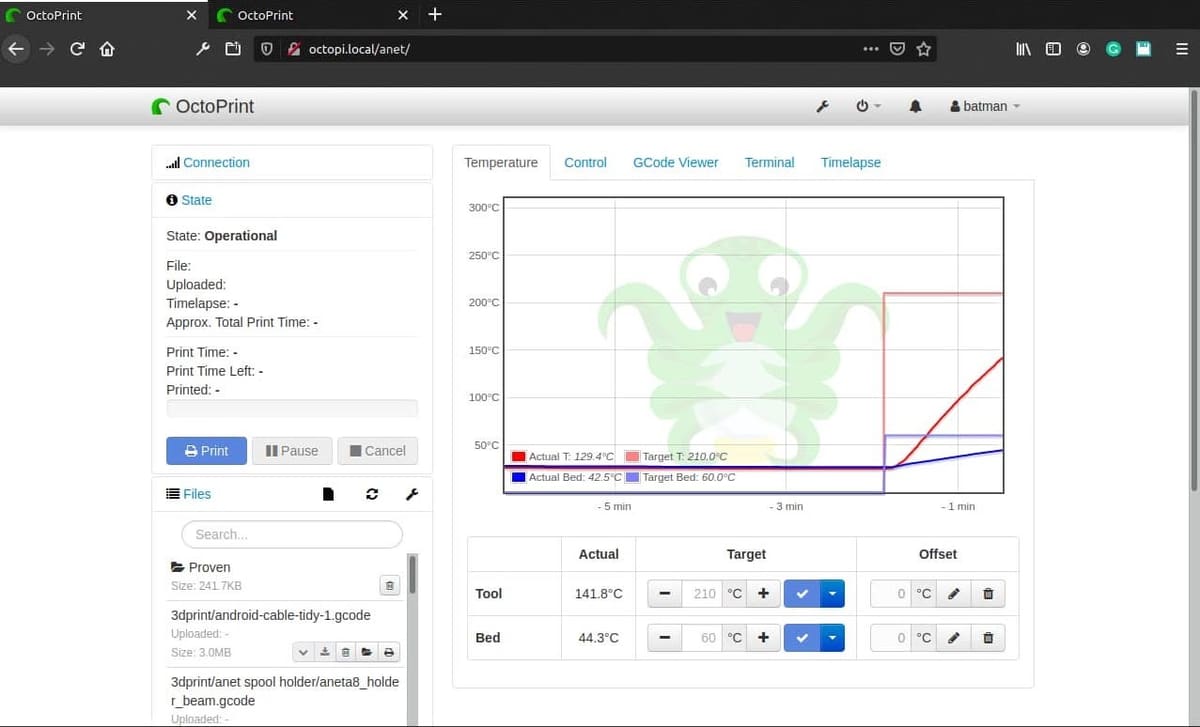Refresh the file list

click(372, 494)
